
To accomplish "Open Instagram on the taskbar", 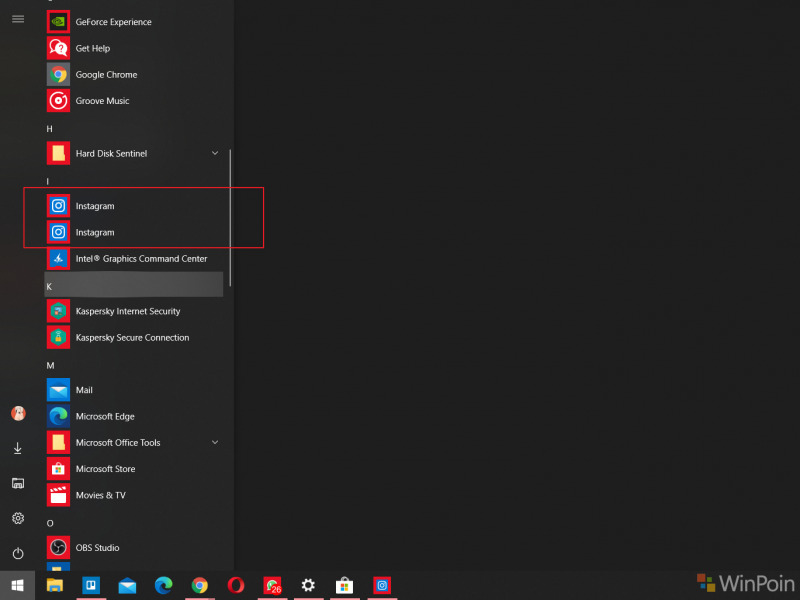I will pos(382,585).
